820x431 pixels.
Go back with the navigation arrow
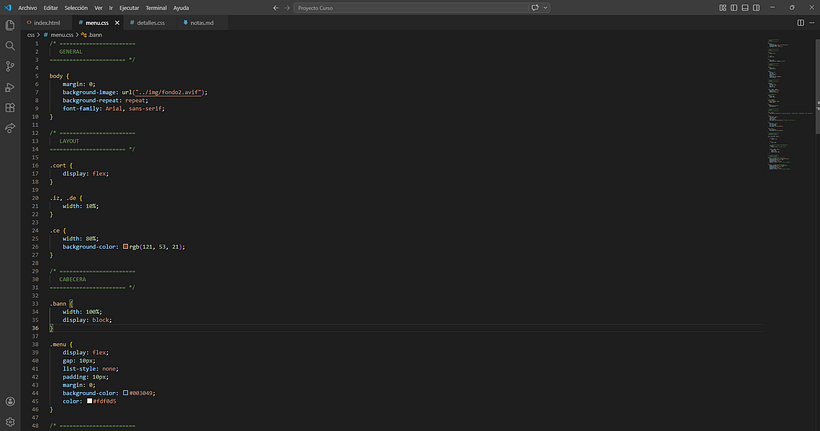point(276,8)
